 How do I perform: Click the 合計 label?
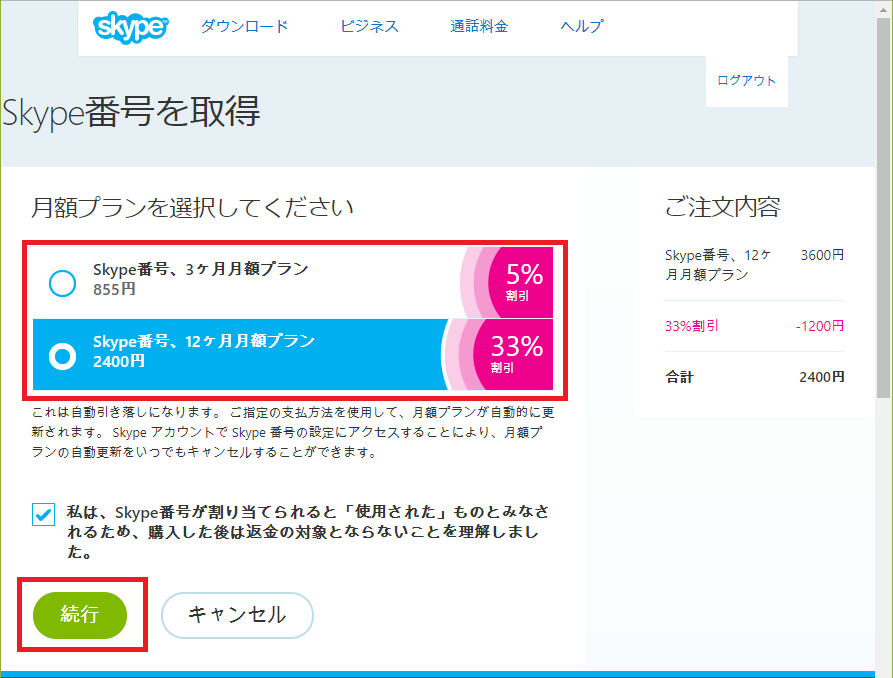tap(679, 377)
